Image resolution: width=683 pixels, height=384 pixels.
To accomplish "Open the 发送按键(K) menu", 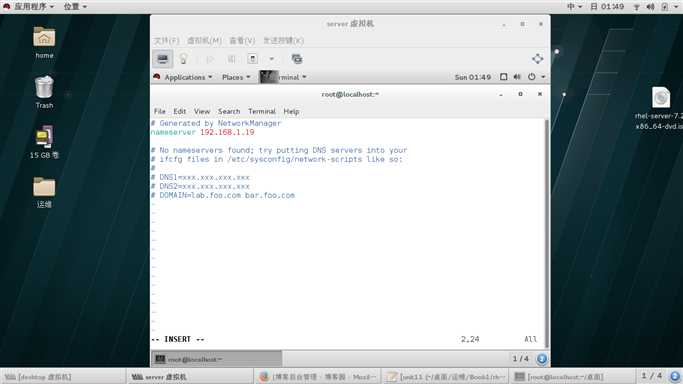I will click(283, 40).
